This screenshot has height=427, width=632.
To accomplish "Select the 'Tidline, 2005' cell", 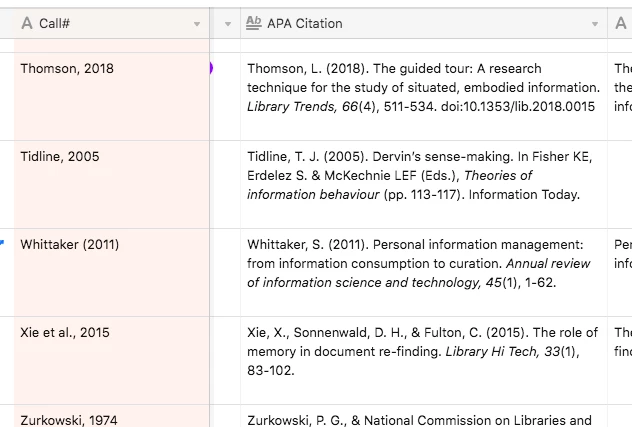I will (112, 185).
